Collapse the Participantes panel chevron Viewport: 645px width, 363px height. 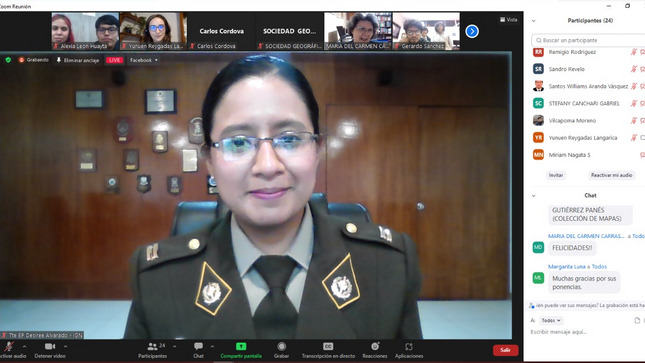534,21
